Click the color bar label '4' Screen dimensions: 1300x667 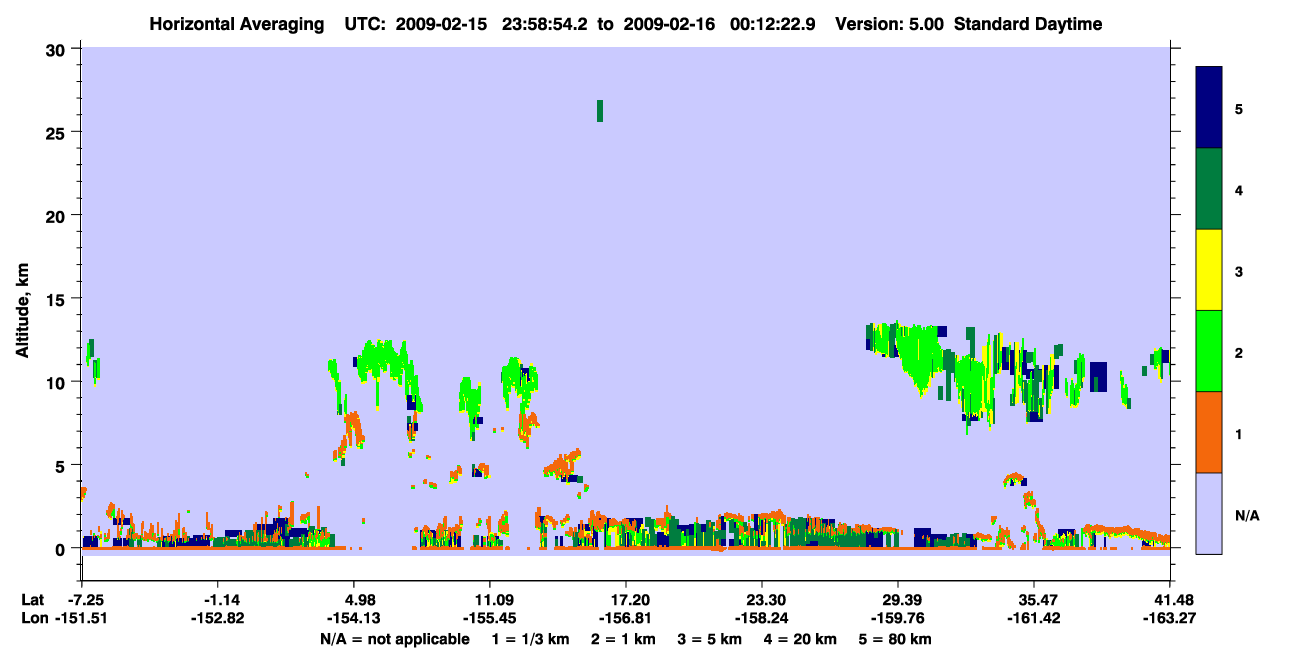point(1240,190)
